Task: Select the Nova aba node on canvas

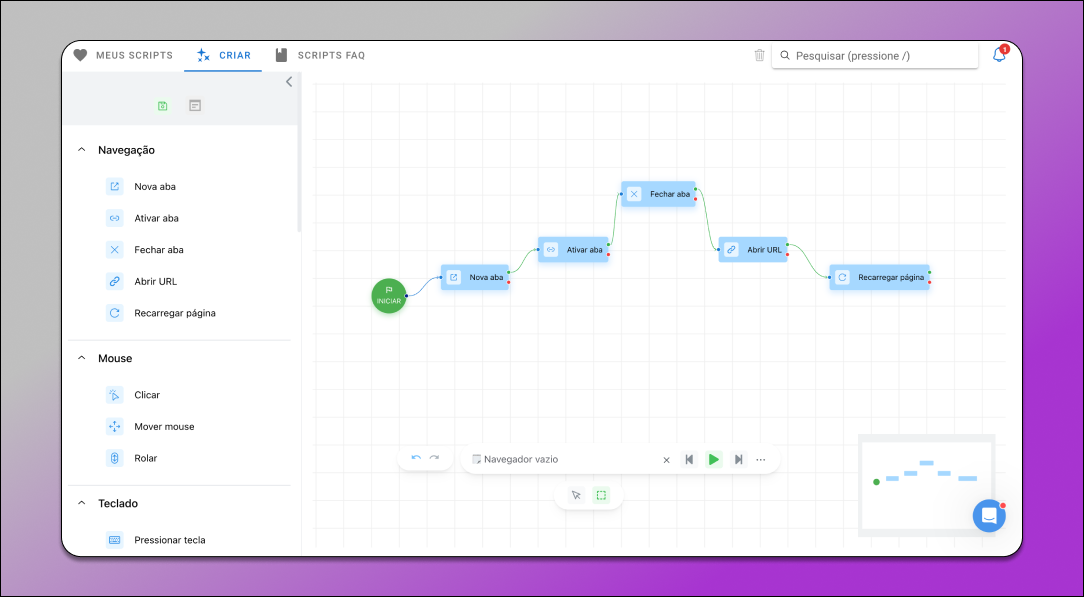Action: (475, 277)
